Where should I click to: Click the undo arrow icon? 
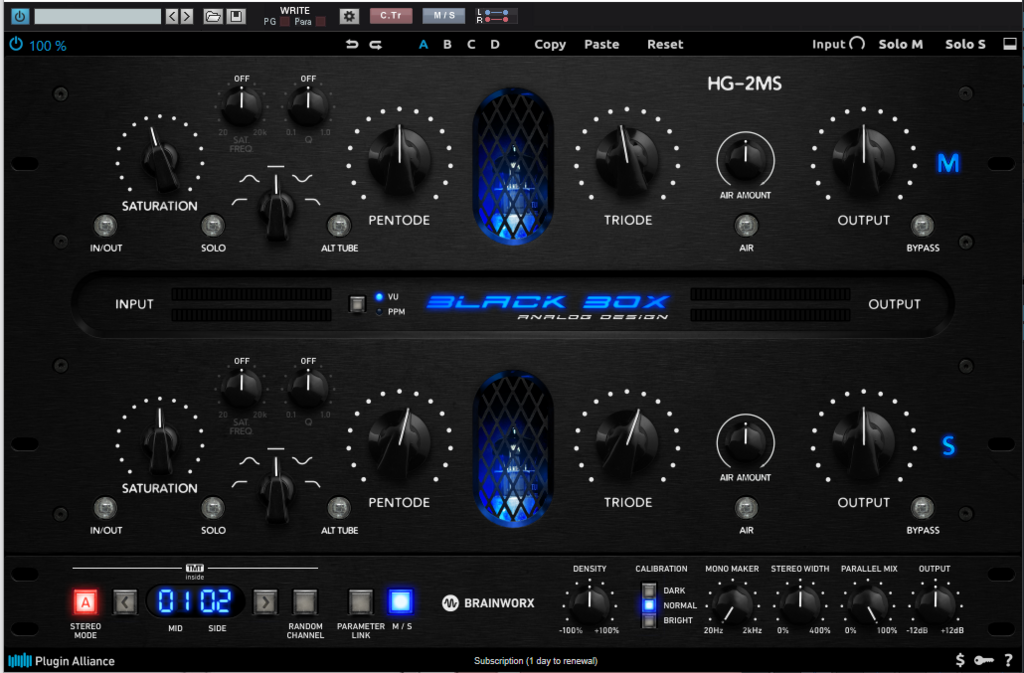(x=352, y=44)
